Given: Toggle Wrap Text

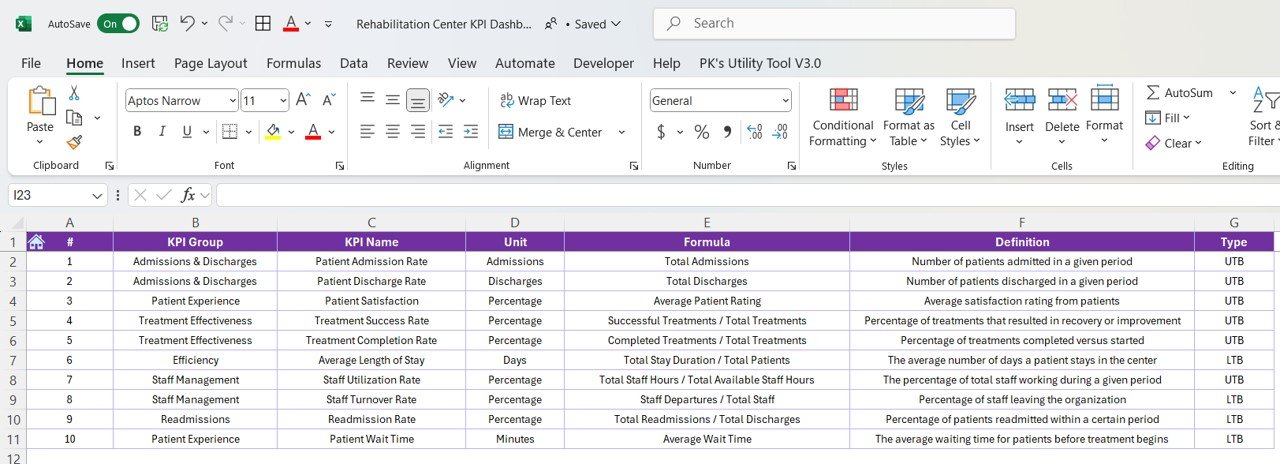Looking at the screenshot, I should pyautogui.click(x=534, y=101).
